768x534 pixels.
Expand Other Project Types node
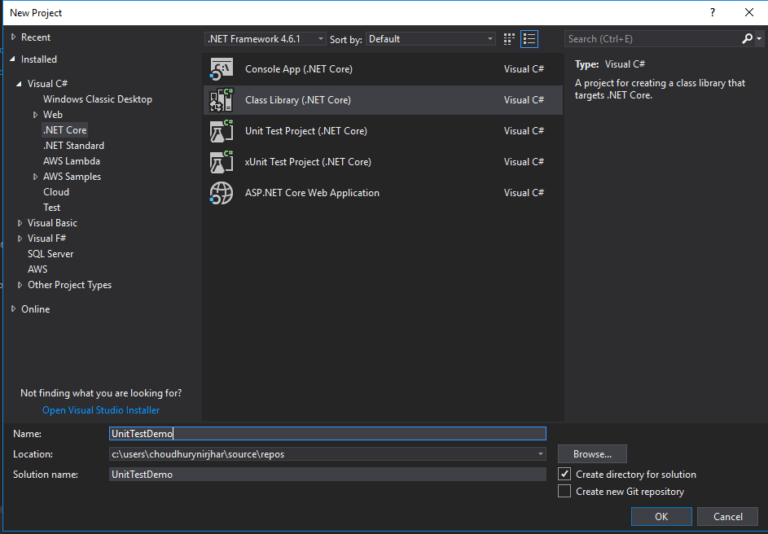[20, 285]
